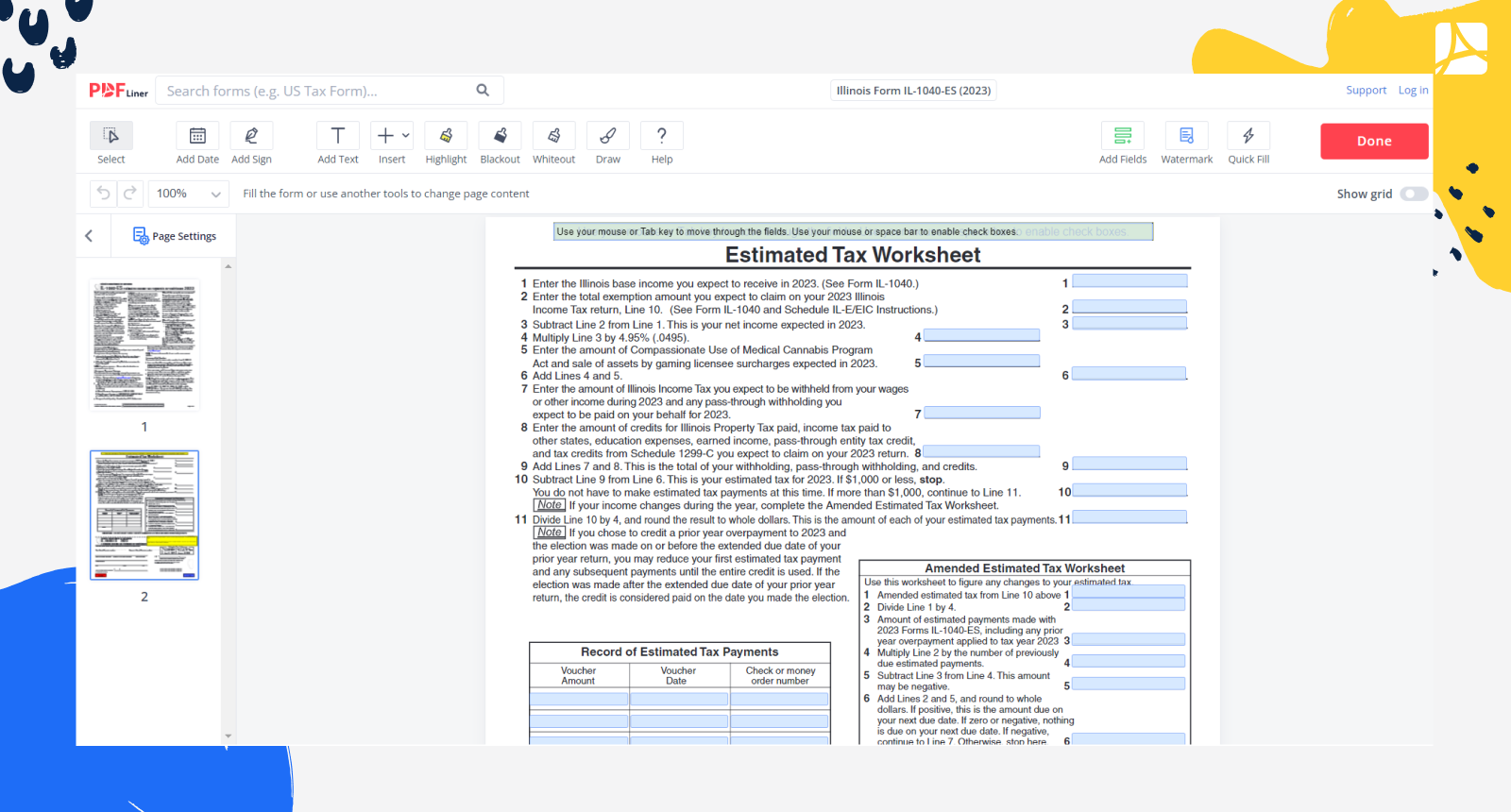
Task: Choose the Draw brush tool
Action: click(x=608, y=136)
